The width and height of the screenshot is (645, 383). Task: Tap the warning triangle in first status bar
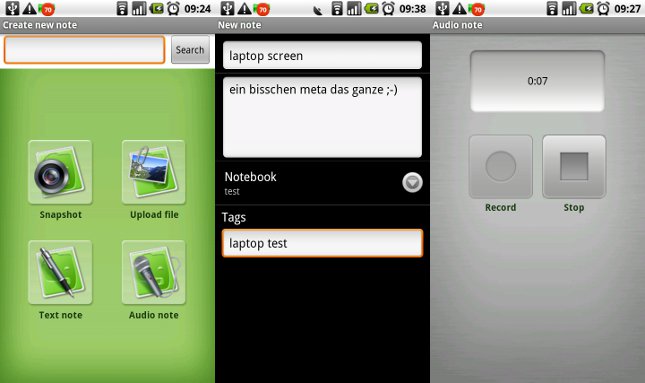coord(29,8)
